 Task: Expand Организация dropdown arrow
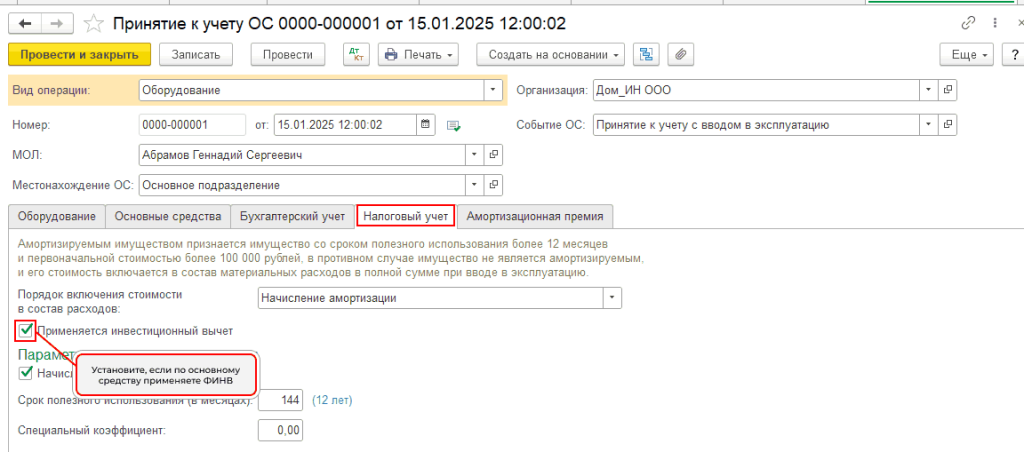point(929,90)
